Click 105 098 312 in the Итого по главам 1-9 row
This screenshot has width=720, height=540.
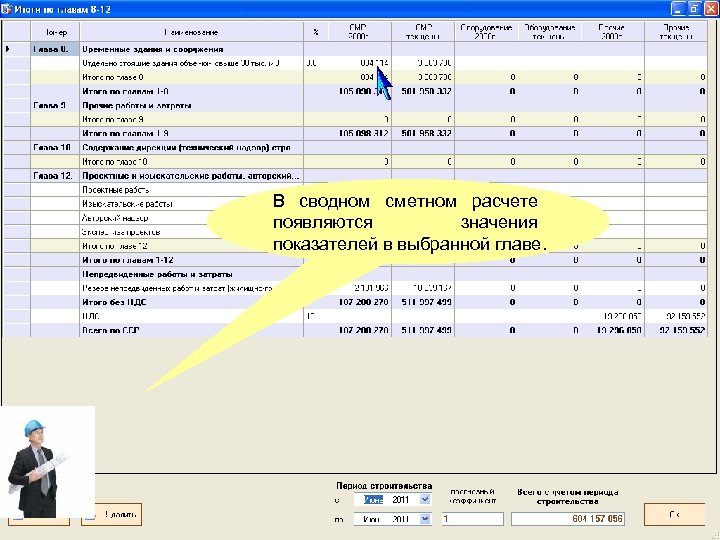point(364,134)
